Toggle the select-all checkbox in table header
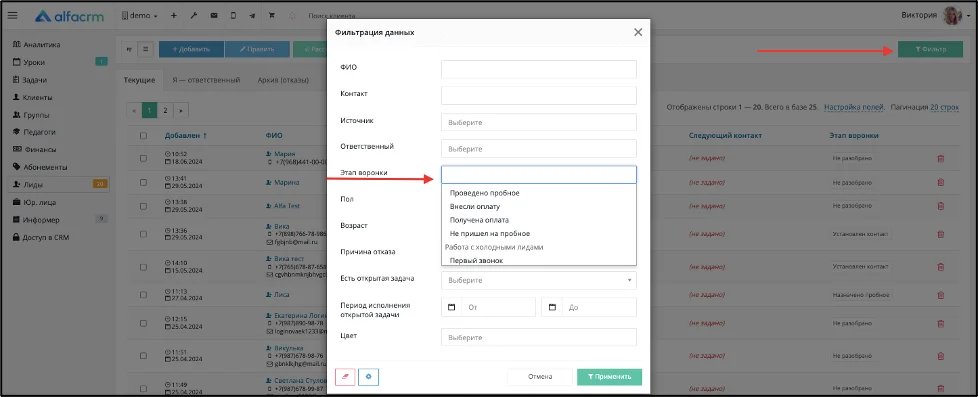The height and width of the screenshot is (397, 979). tap(144, 136)
